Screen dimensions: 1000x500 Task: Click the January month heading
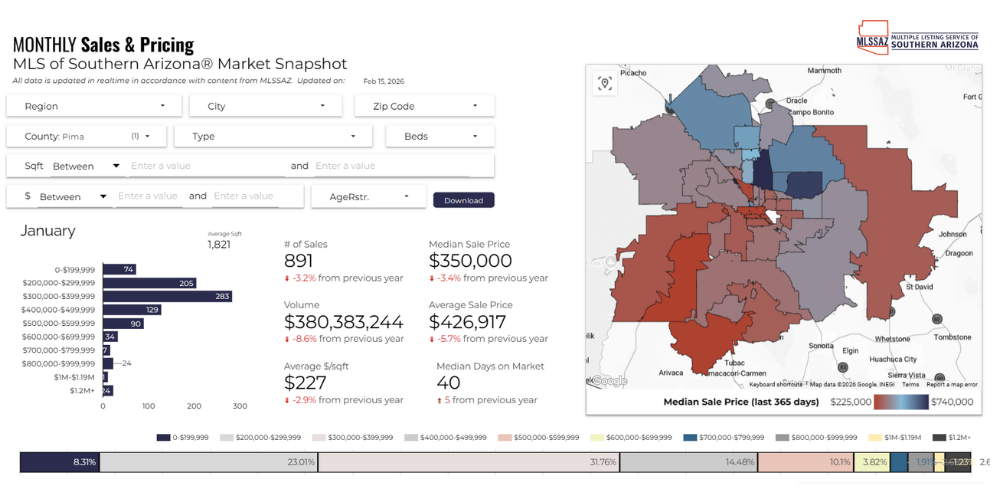[x=48, y=231]
